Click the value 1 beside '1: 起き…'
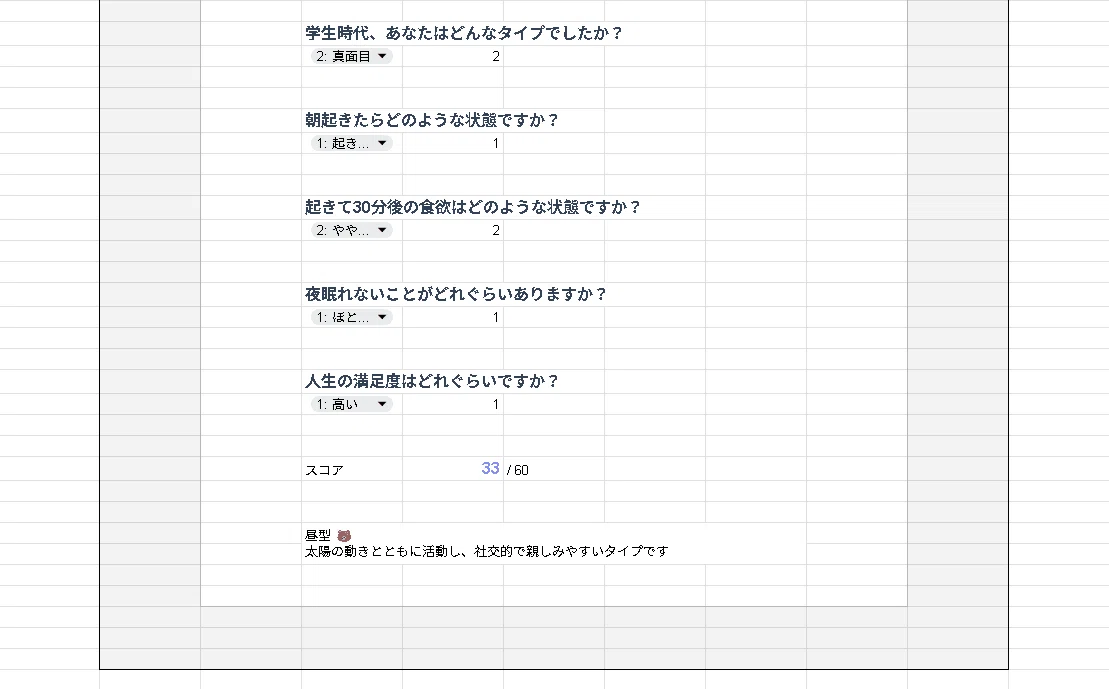The height and width of the screenshot is (689, 1109). pos(496,144)
